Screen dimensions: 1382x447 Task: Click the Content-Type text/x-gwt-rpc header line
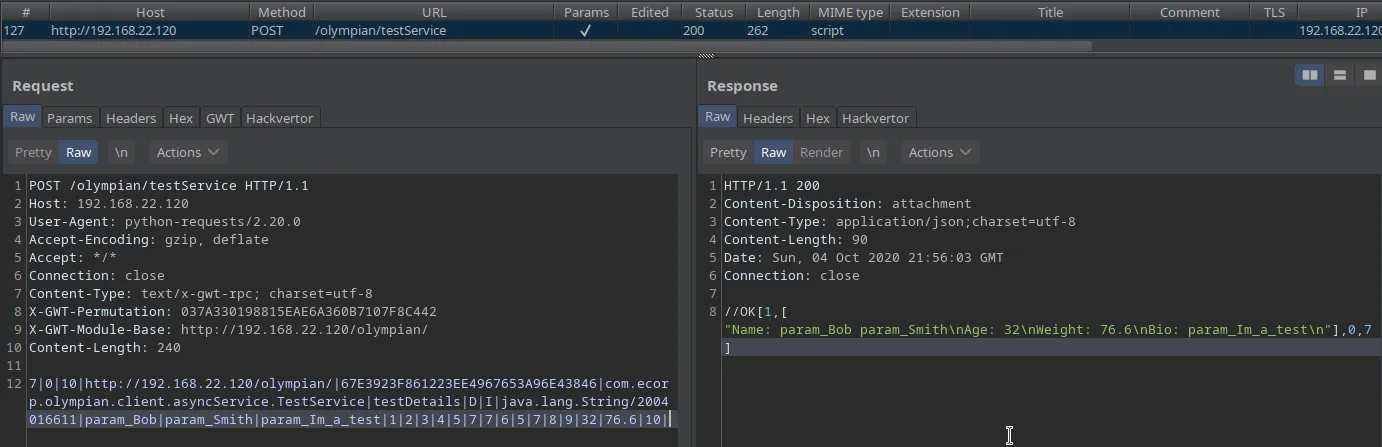(201, 294)
